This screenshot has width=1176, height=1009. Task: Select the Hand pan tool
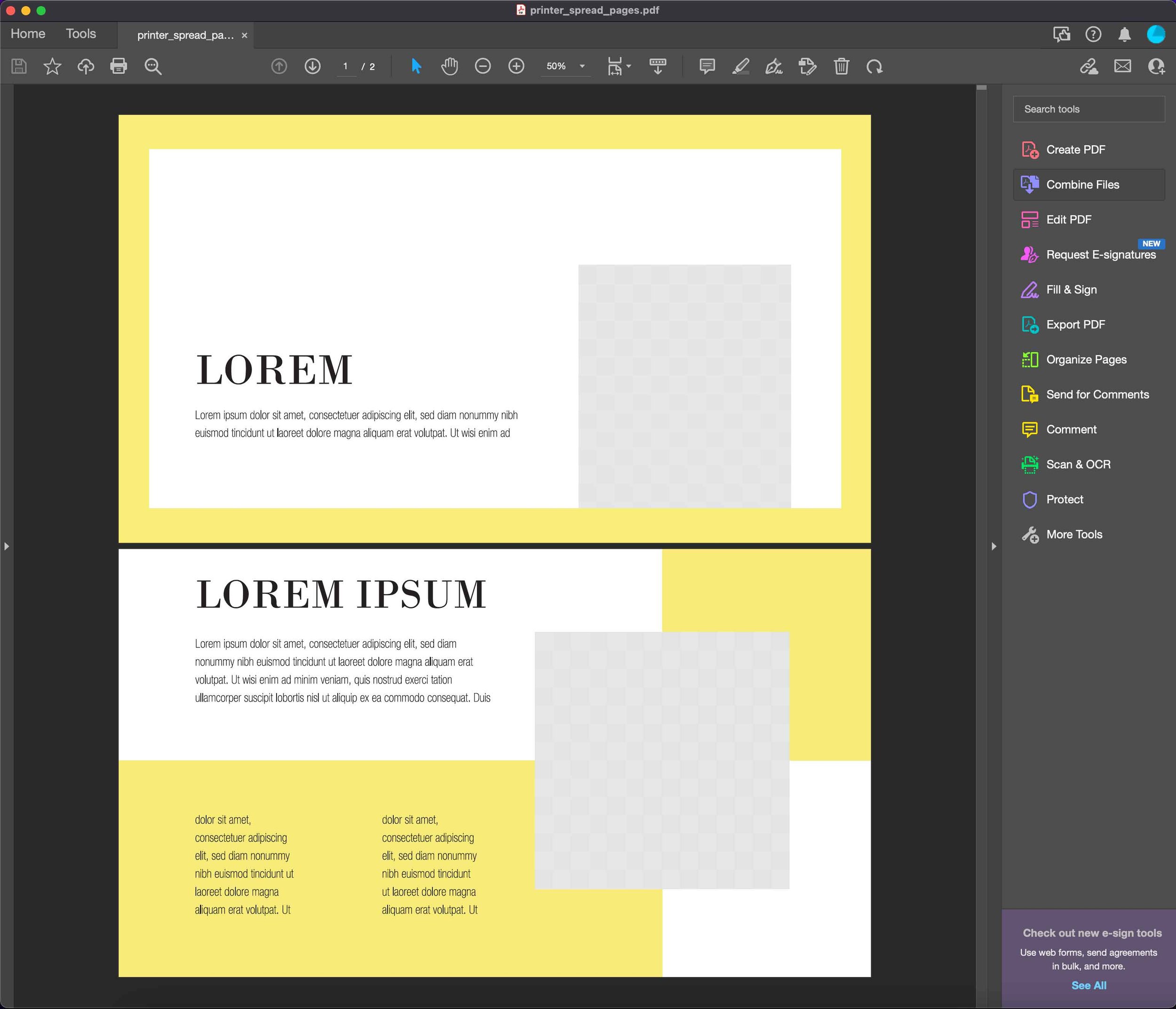pyautogui.click(x=450, y=66)
